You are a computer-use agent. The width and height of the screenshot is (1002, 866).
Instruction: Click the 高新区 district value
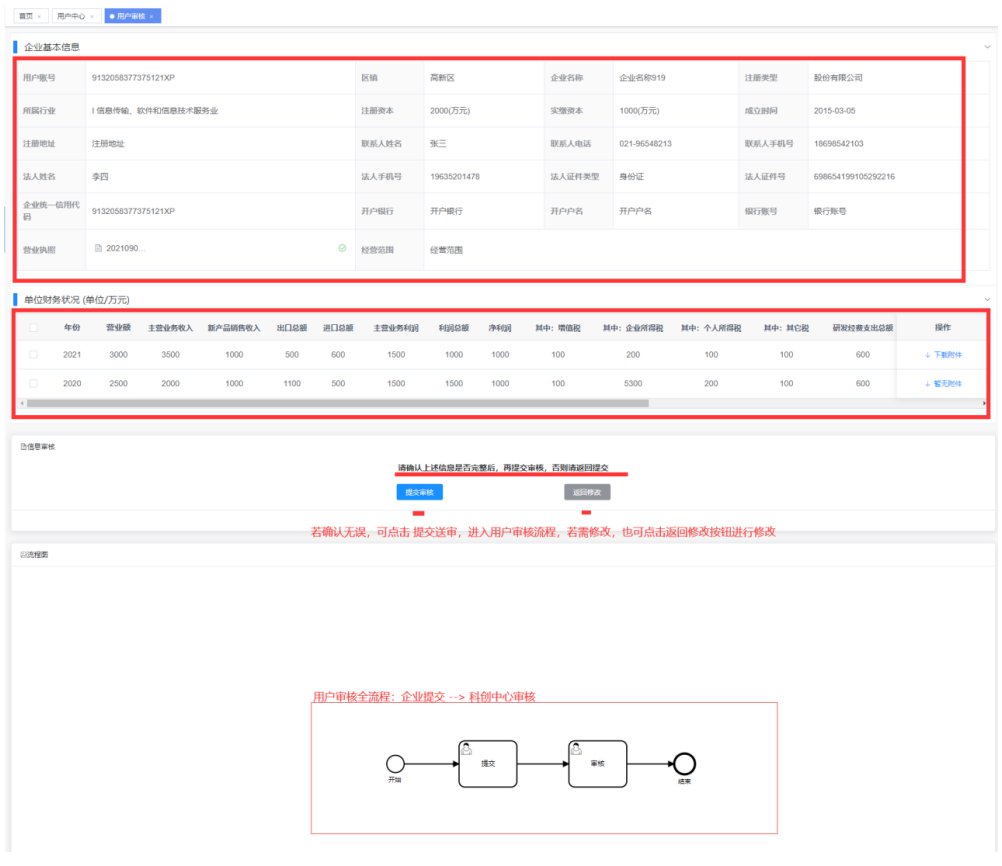click(442, 78)
